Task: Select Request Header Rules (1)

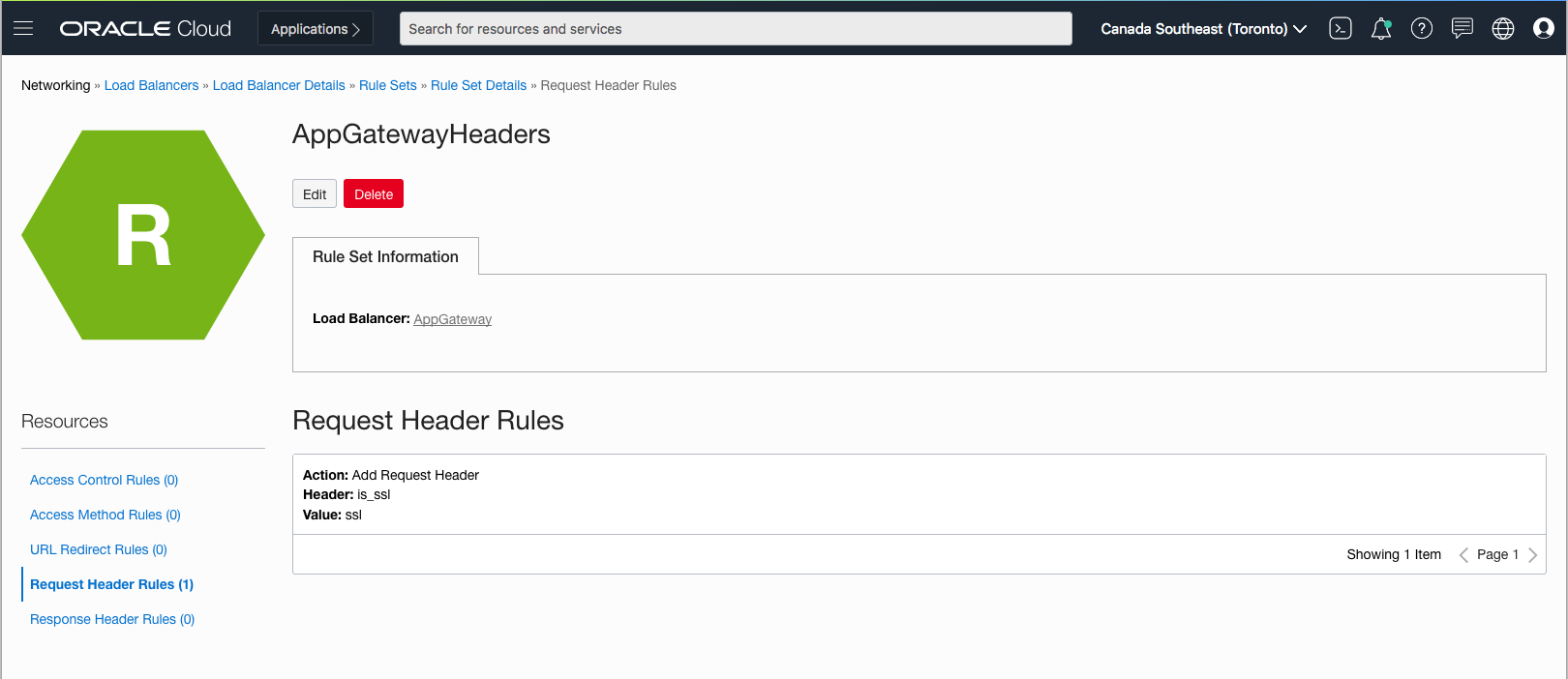Action: click(111, 584)
